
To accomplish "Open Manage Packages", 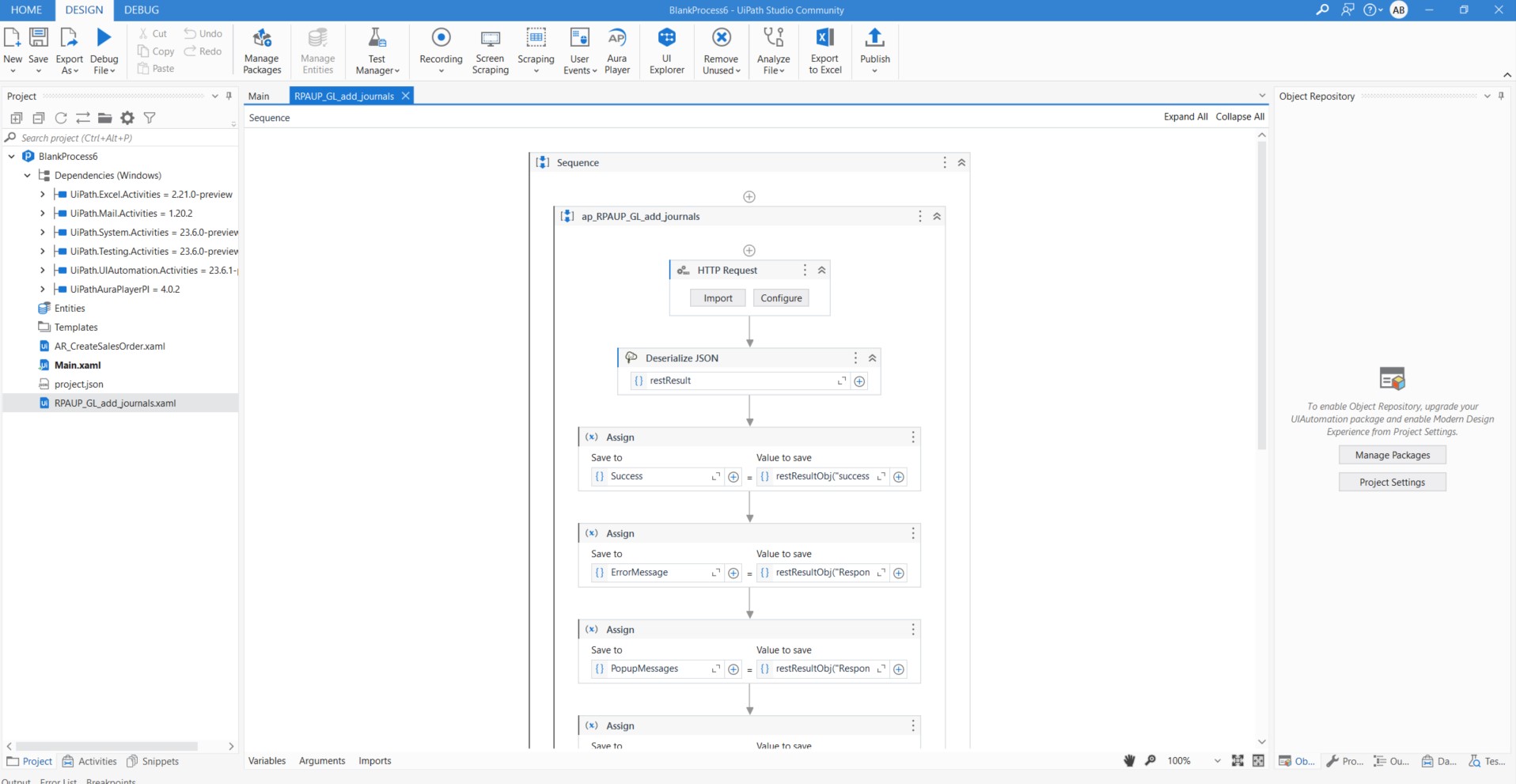I will 262,51.
